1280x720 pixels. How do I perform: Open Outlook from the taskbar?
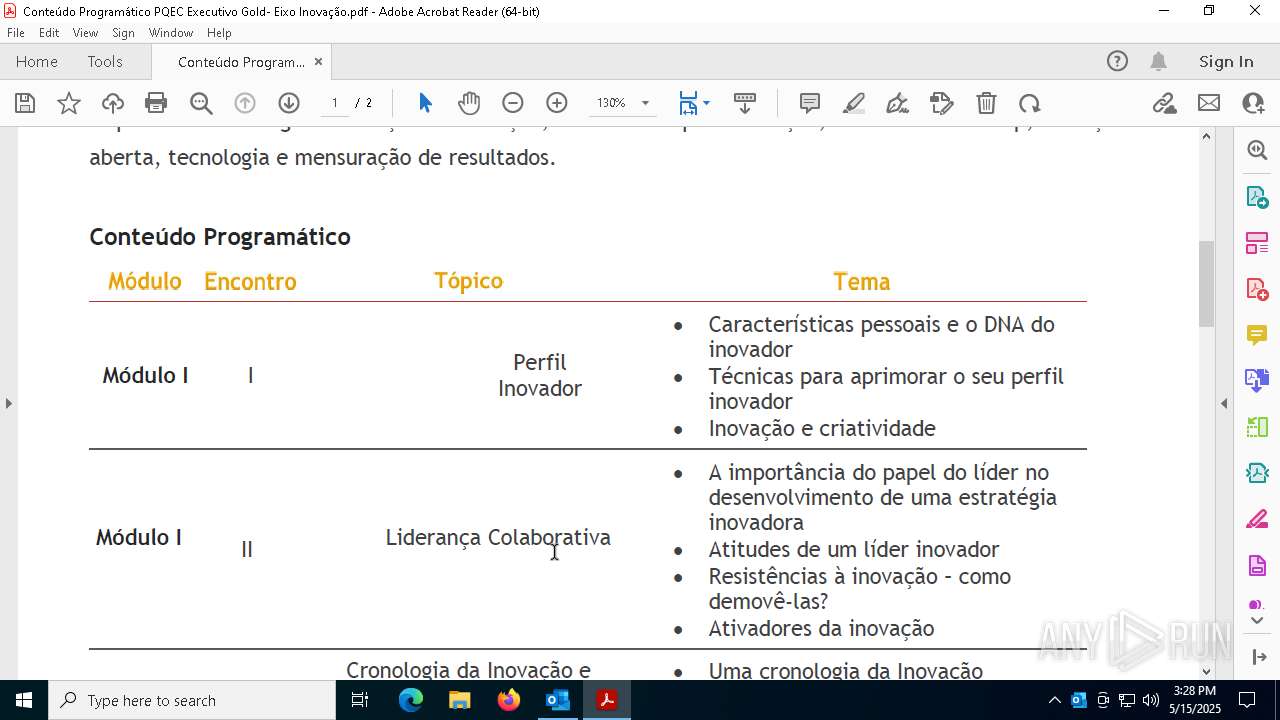pos(557,700)
